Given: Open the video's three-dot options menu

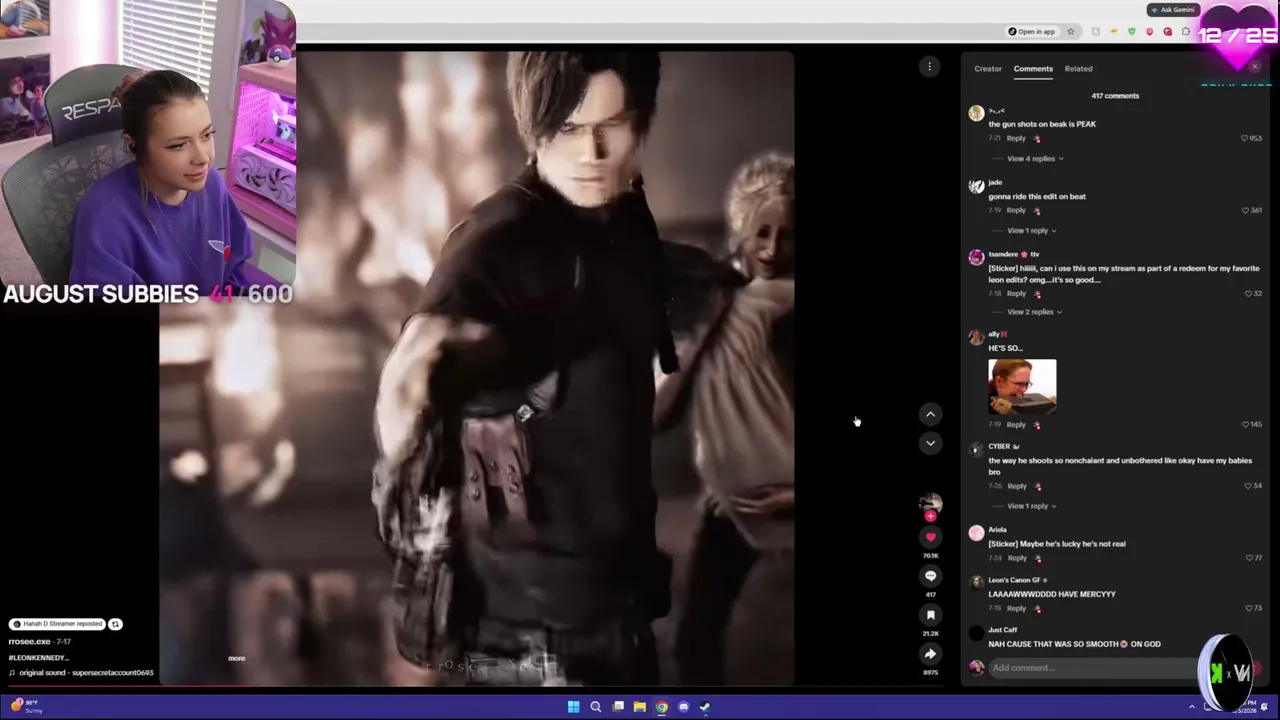Looking at the screenshot, I should [929, 67].
